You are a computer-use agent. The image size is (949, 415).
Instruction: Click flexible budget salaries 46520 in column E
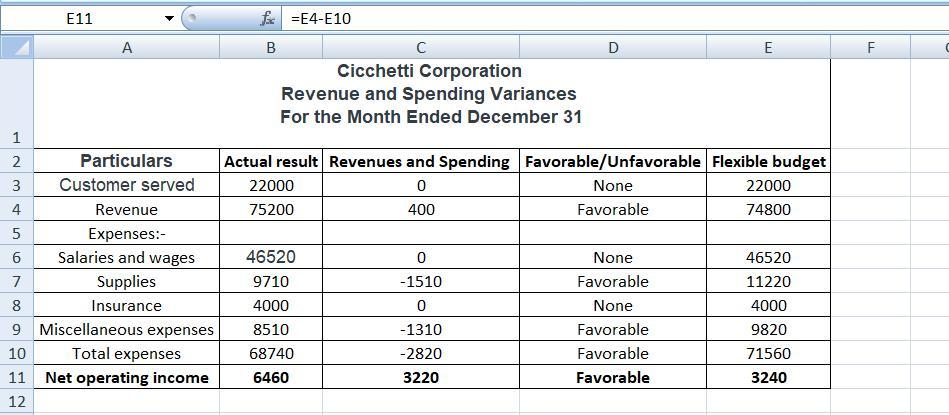(x=768, y=257)
